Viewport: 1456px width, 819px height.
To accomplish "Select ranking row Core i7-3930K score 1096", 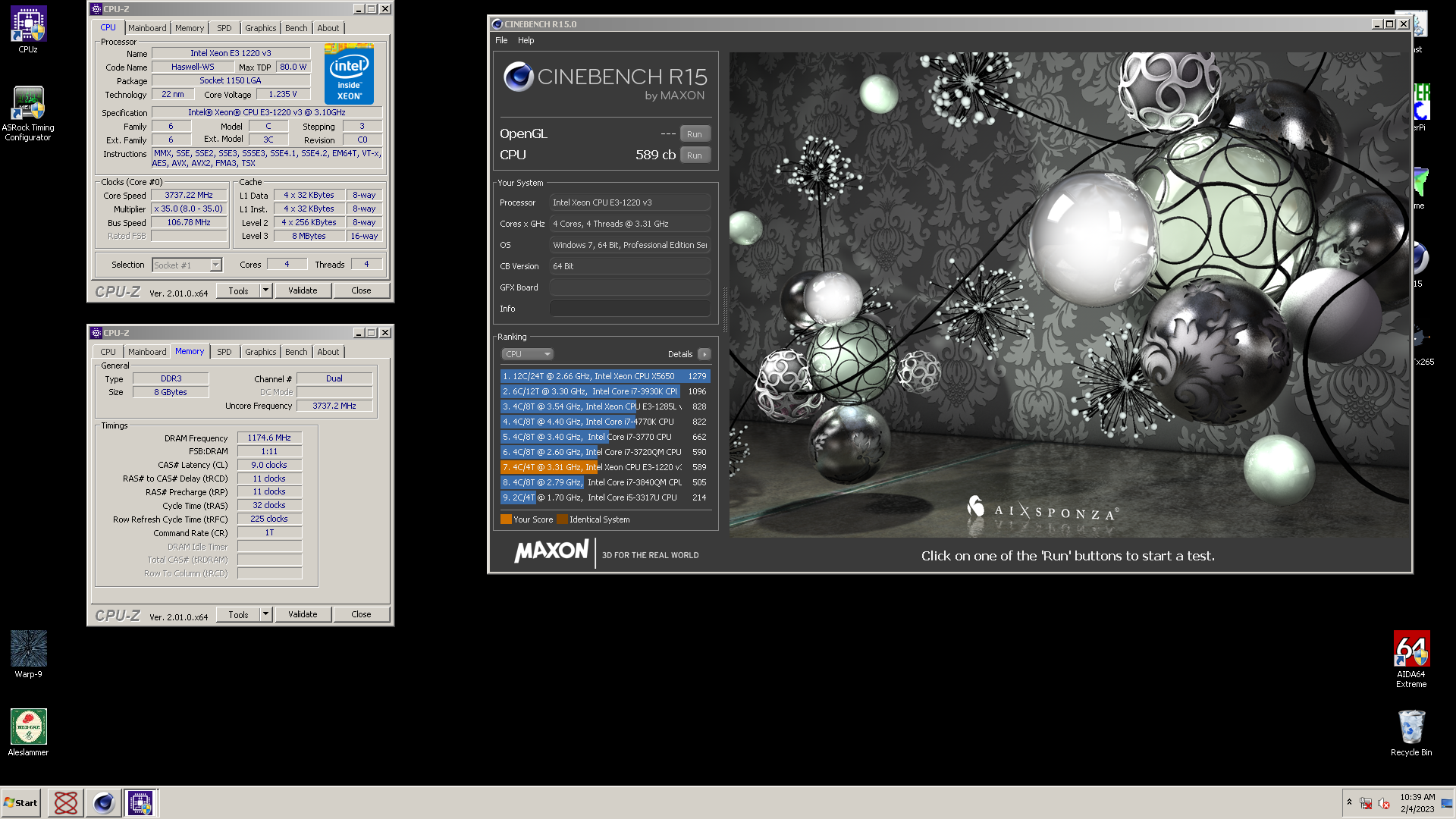I will [x=605, y=391].
